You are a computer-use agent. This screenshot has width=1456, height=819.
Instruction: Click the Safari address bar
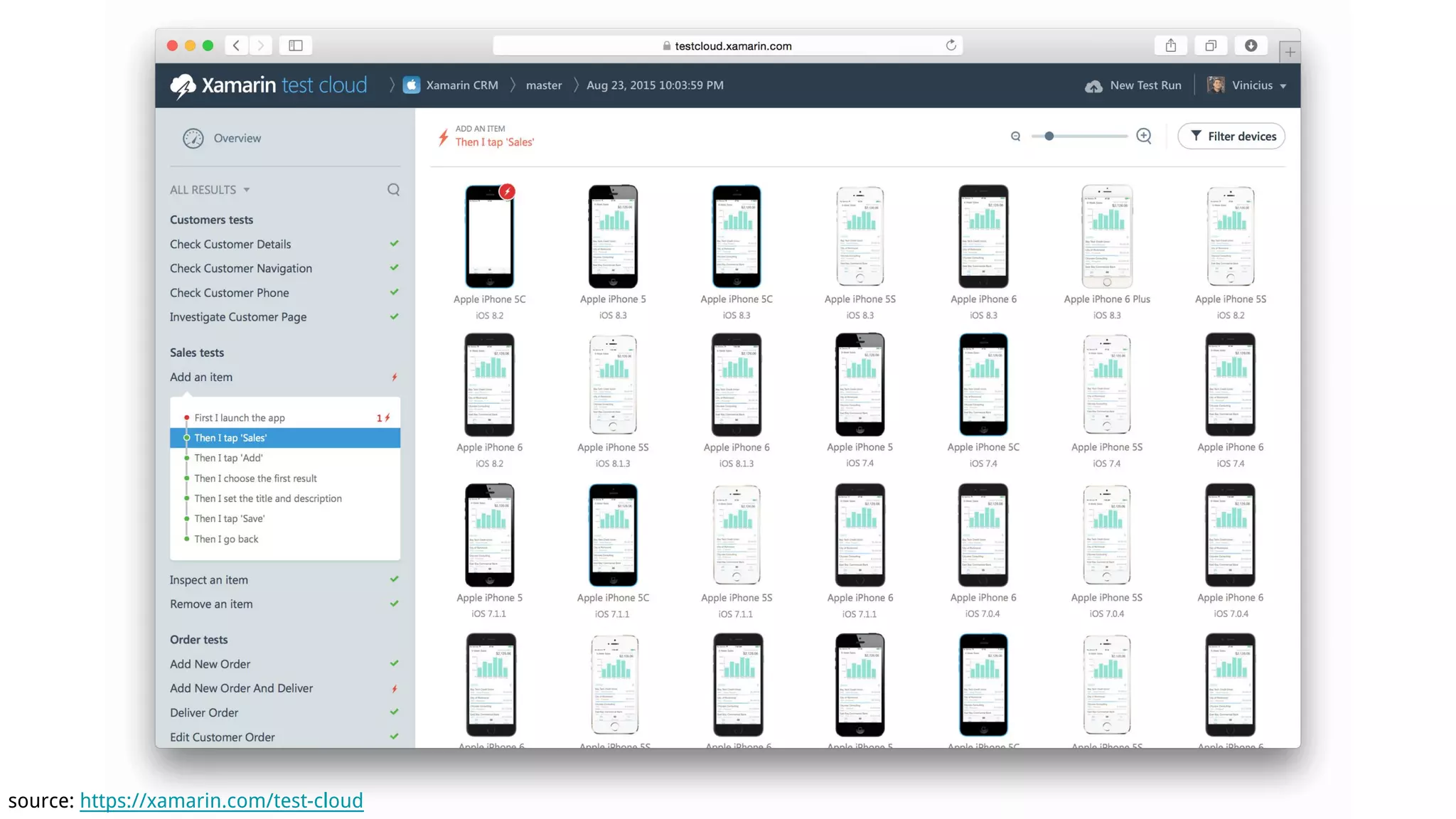[728, 45]
